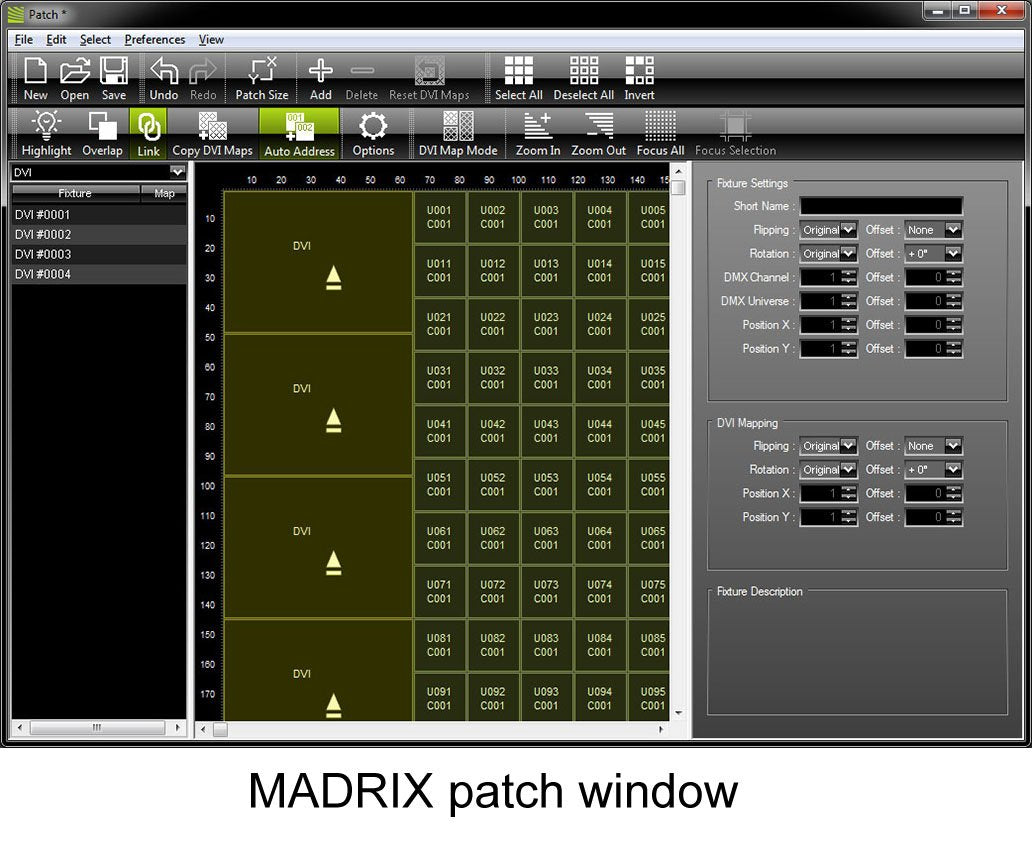Click the patch grid vertical scrollbar thumb
The image size is (1032, 845).
[679, 188]
